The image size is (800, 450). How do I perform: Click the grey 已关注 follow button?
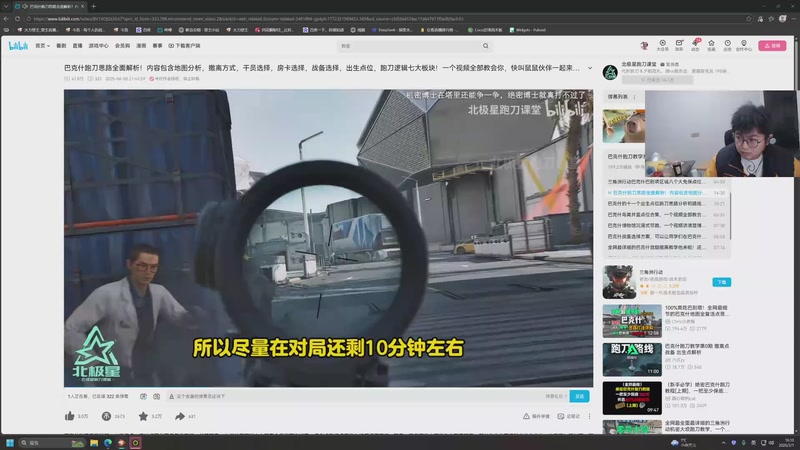click(657, 80)
